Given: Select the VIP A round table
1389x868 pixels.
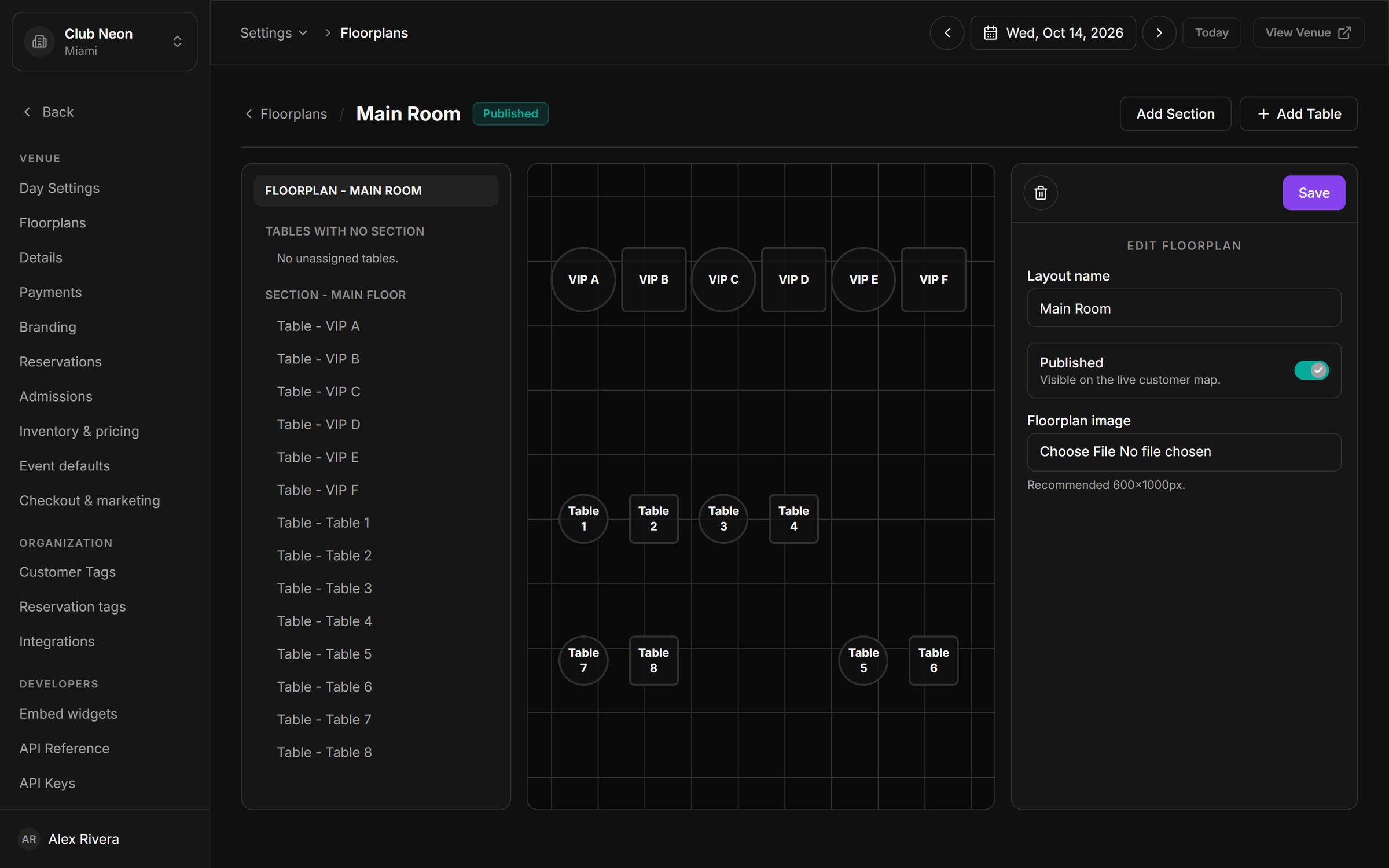Looking at the screenshot, I should point(583,279).
